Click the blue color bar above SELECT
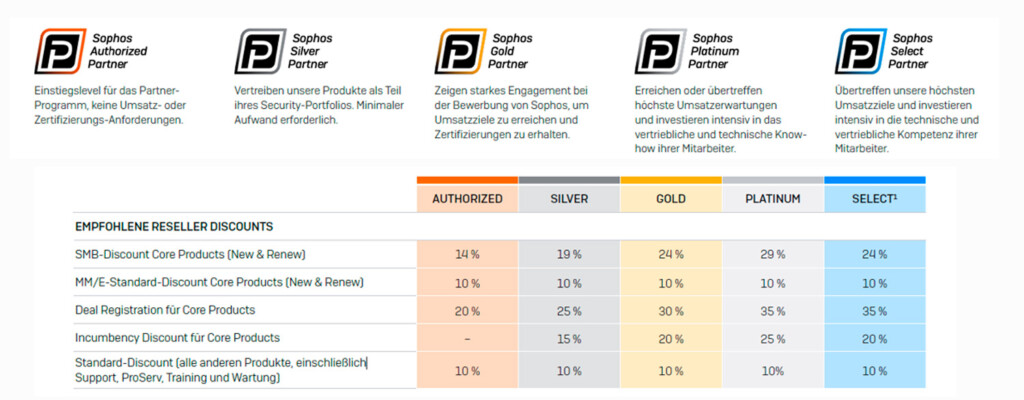Viewport: 1024px width, 400px height. 874,180
